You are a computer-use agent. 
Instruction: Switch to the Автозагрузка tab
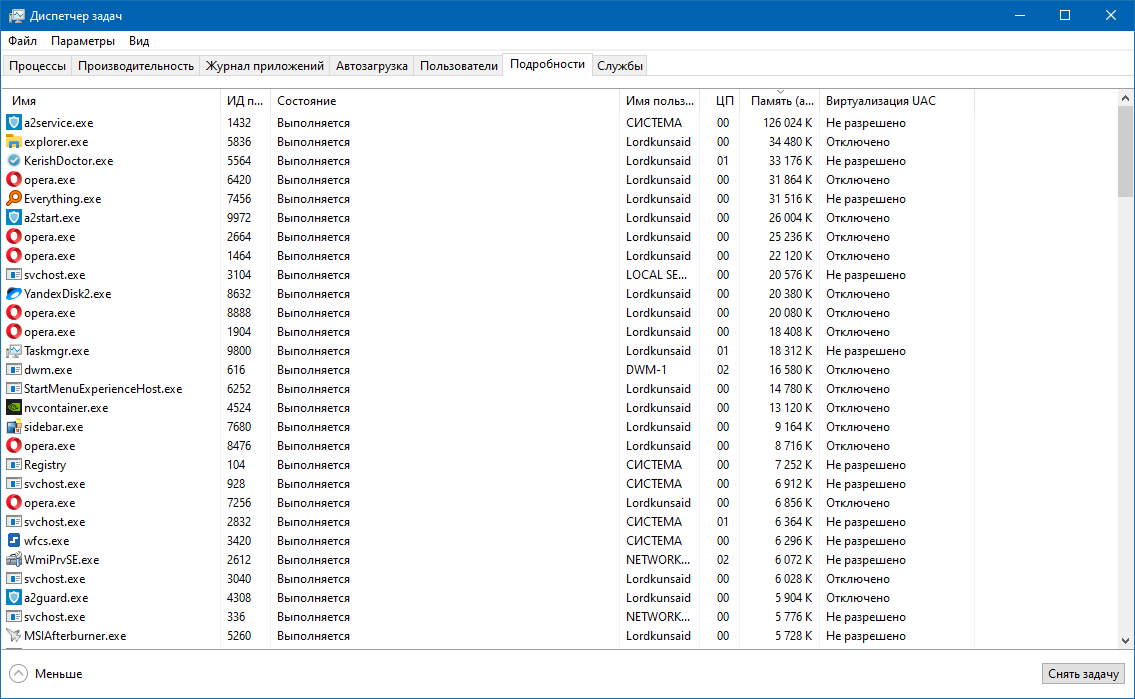372,66
